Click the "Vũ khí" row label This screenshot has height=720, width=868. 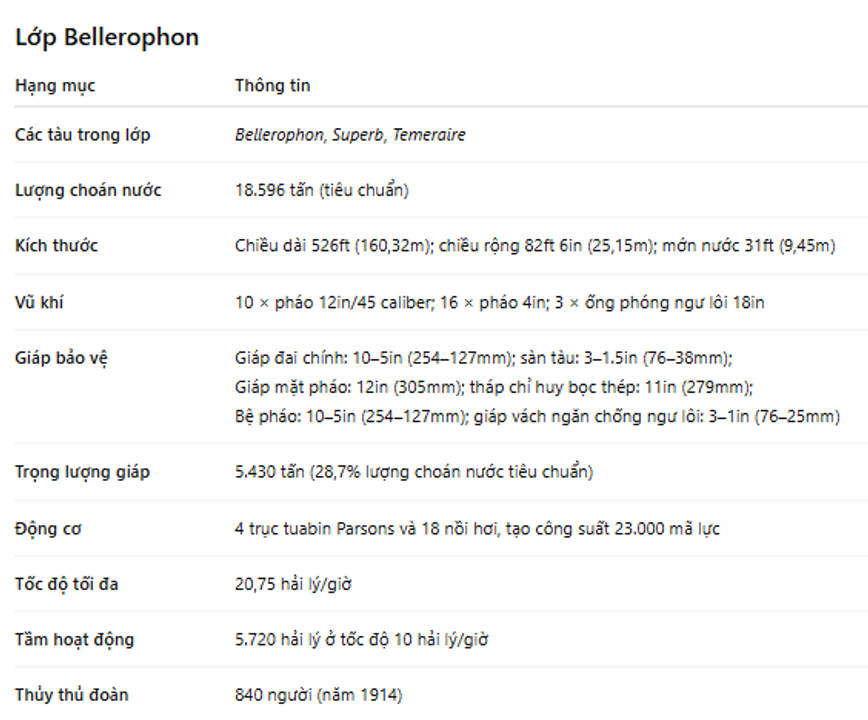click(x=40, y=301)
